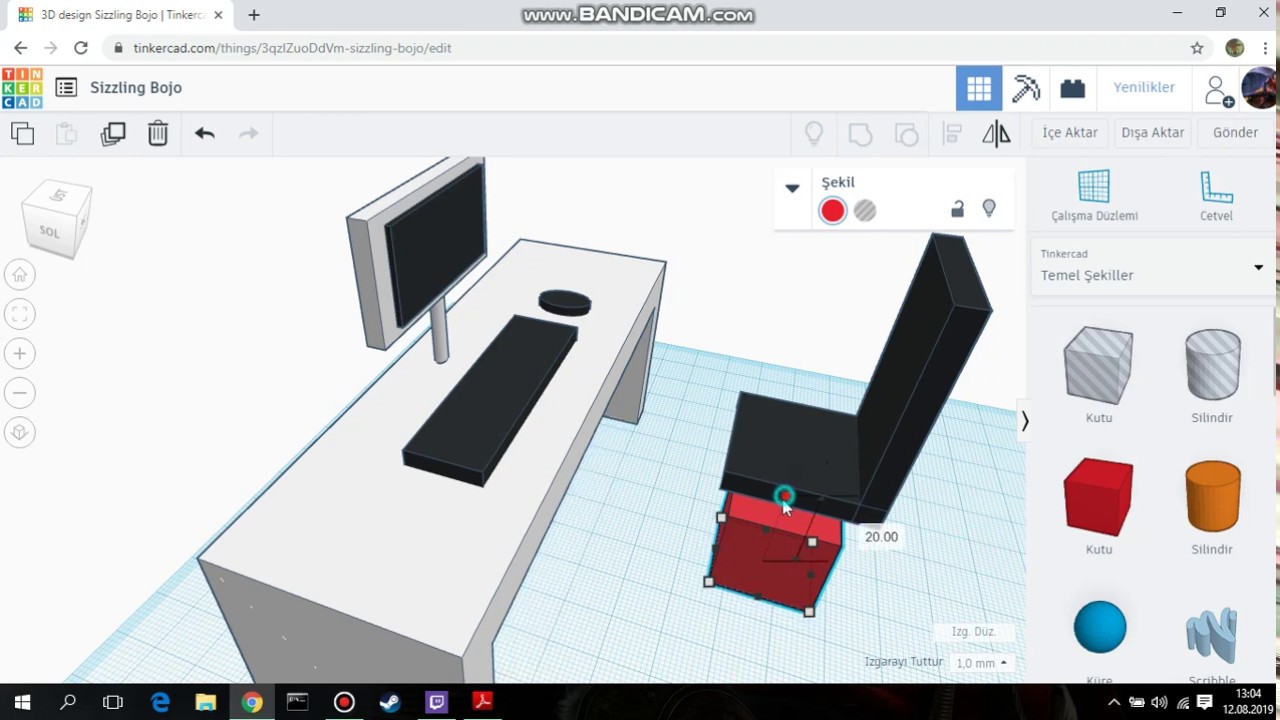Hide the selected shape with the inspector lightbulb
Viewport: 1280px width, 720px height.
989,208
